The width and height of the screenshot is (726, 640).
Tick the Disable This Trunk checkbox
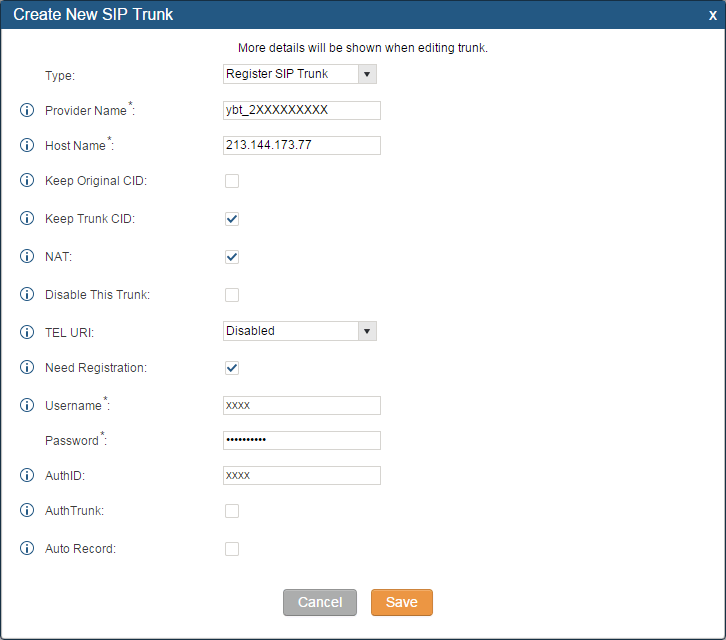[232, 295]
